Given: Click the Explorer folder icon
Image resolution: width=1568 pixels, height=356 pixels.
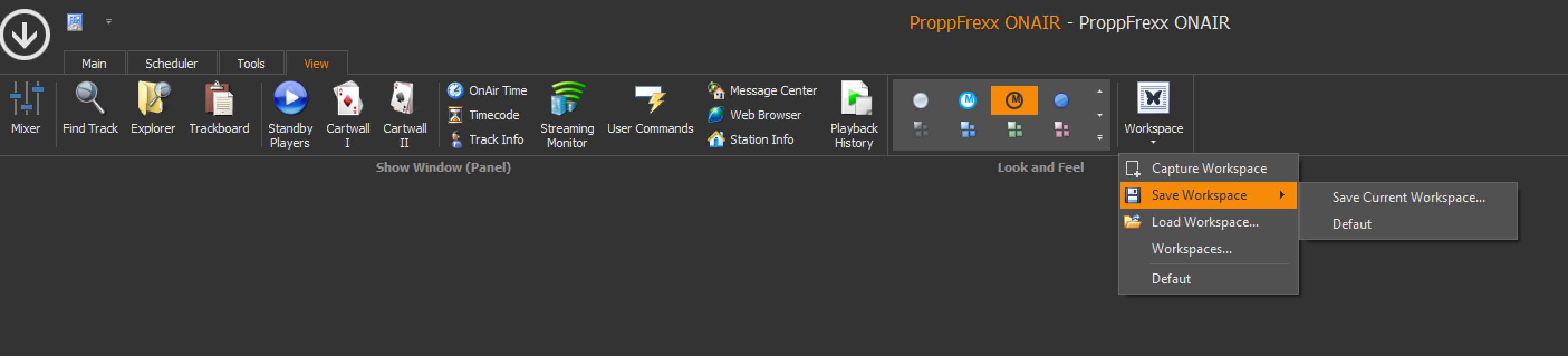Looking at the screenshot, I should (153, 99).
